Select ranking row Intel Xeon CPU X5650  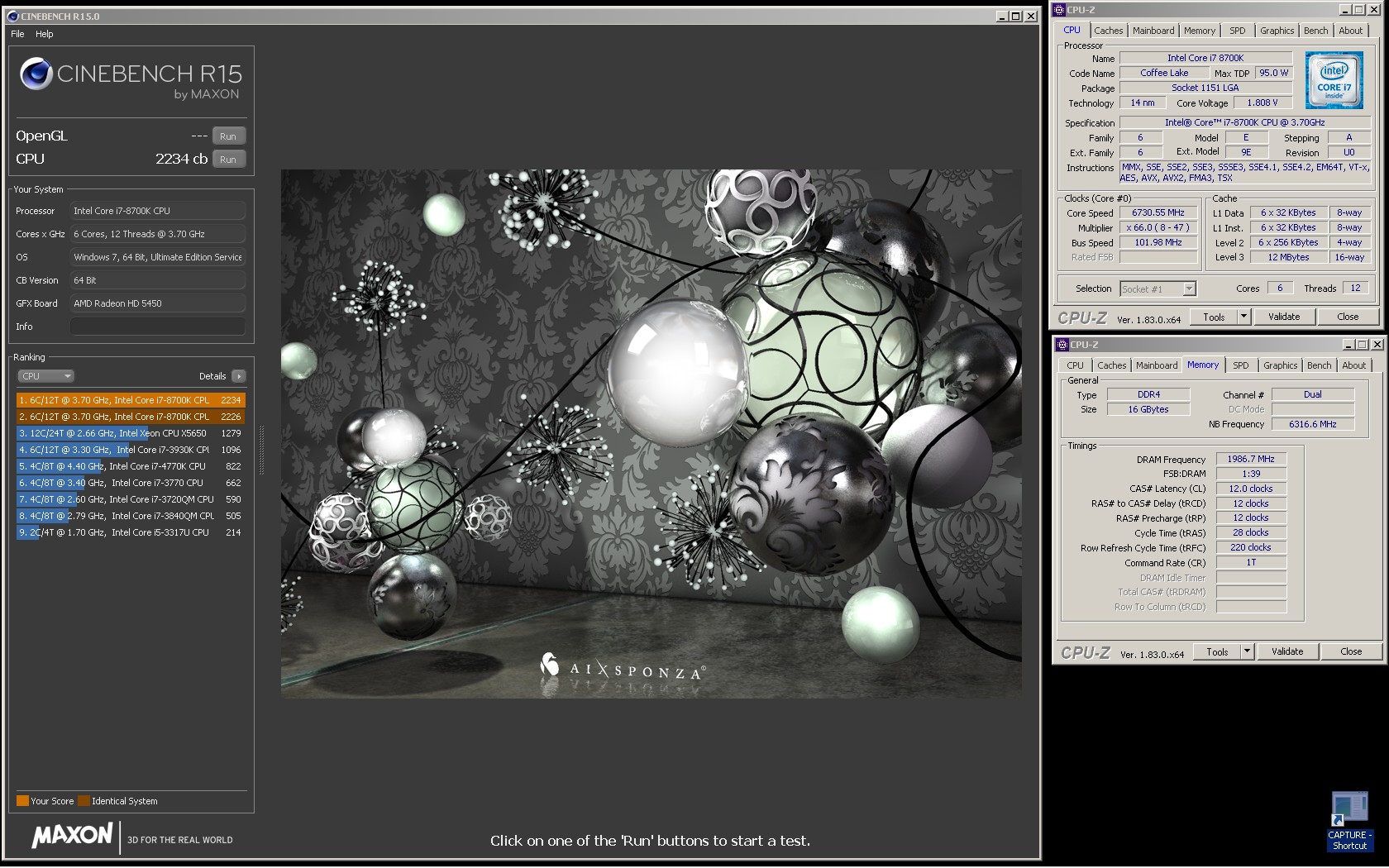(x=131, y=433)
